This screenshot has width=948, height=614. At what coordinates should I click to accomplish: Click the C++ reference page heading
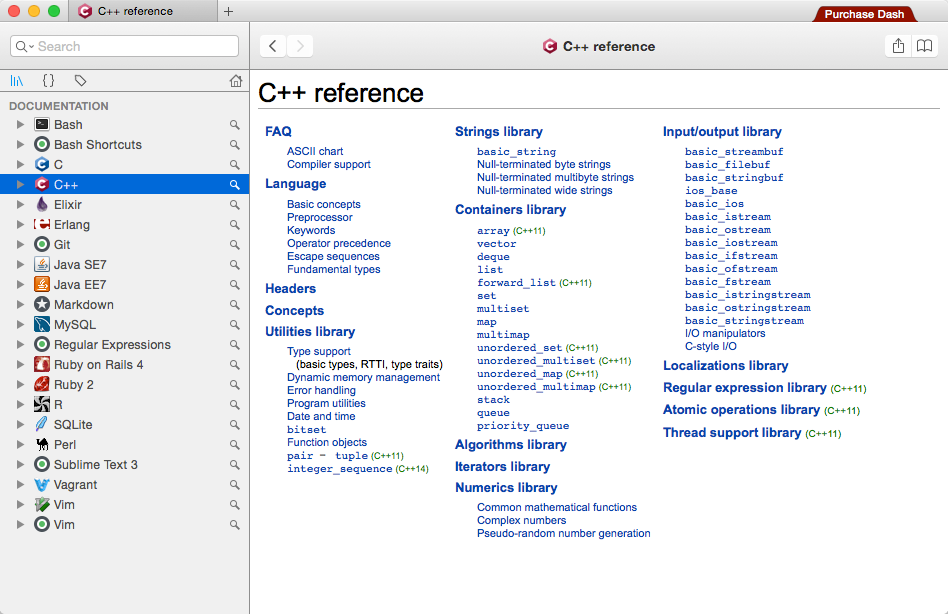coord(341,93)
